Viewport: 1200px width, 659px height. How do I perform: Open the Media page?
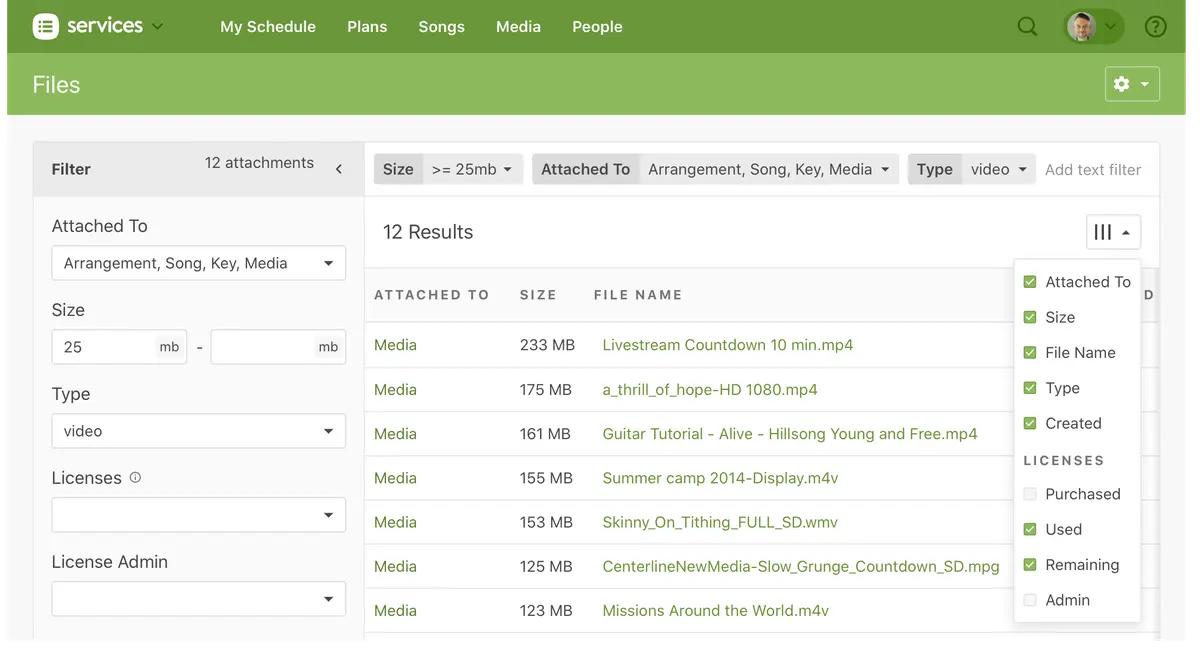pyautogui.click(x=518, y=27)
